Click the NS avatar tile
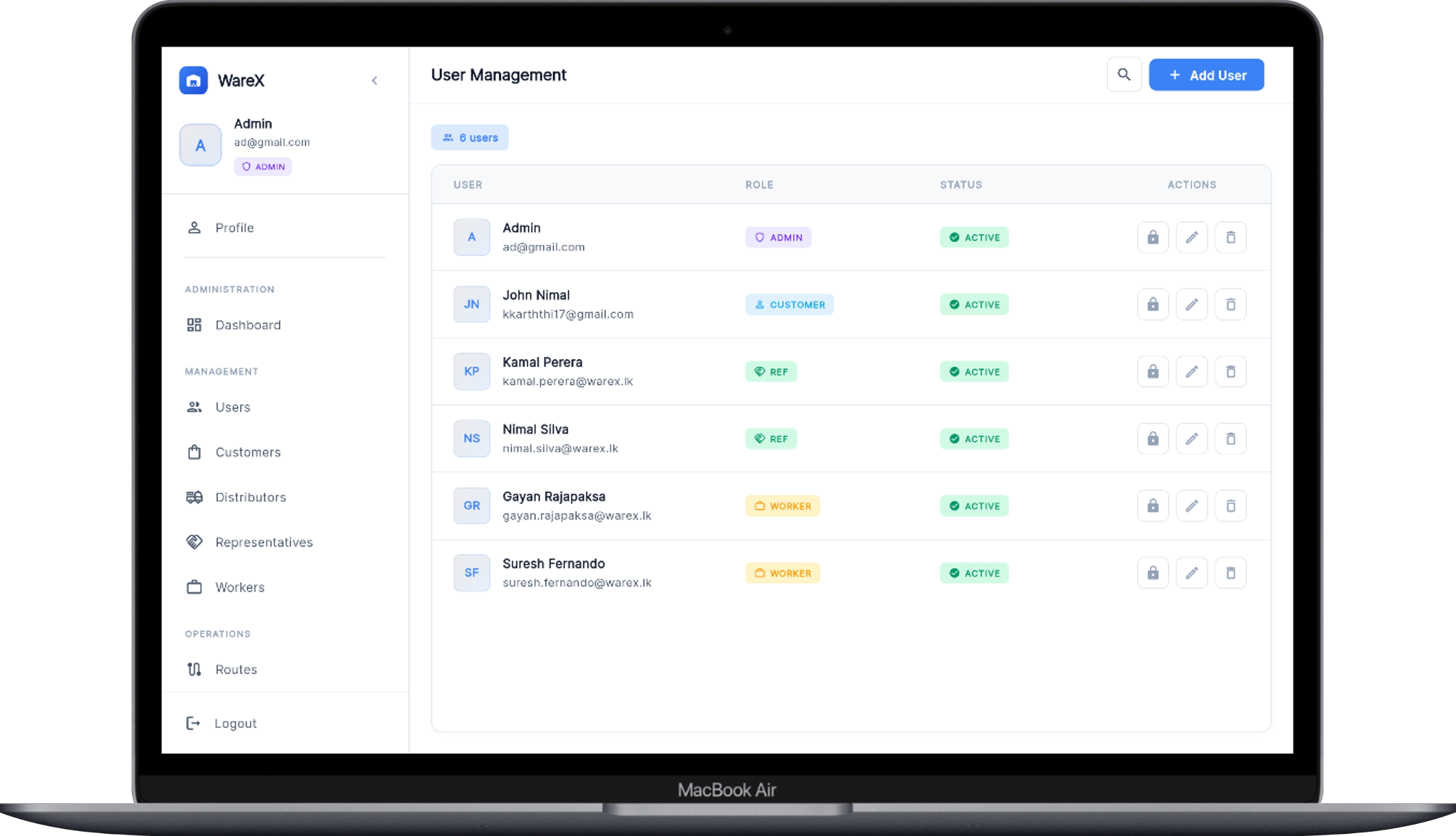This screenshot has height=836, width=1456. 472,438
